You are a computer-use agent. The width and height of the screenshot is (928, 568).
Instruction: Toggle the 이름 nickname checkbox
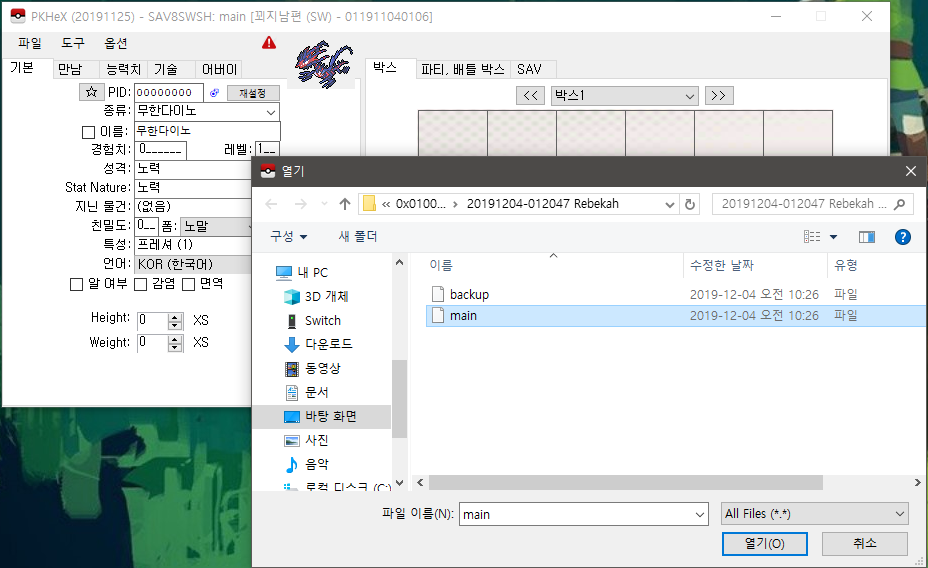88,133
